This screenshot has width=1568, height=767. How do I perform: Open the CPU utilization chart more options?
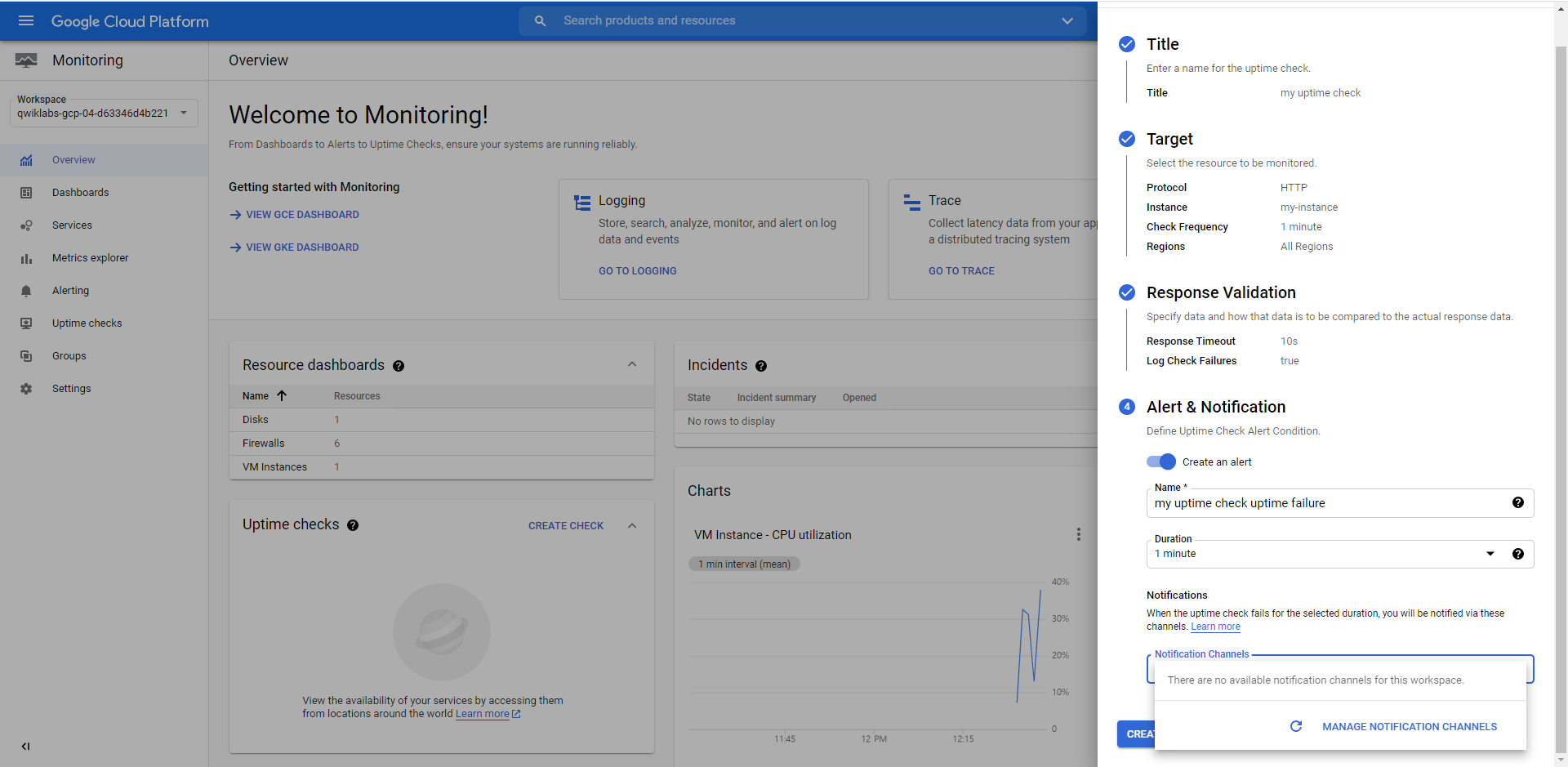(x=1079, y=534)
